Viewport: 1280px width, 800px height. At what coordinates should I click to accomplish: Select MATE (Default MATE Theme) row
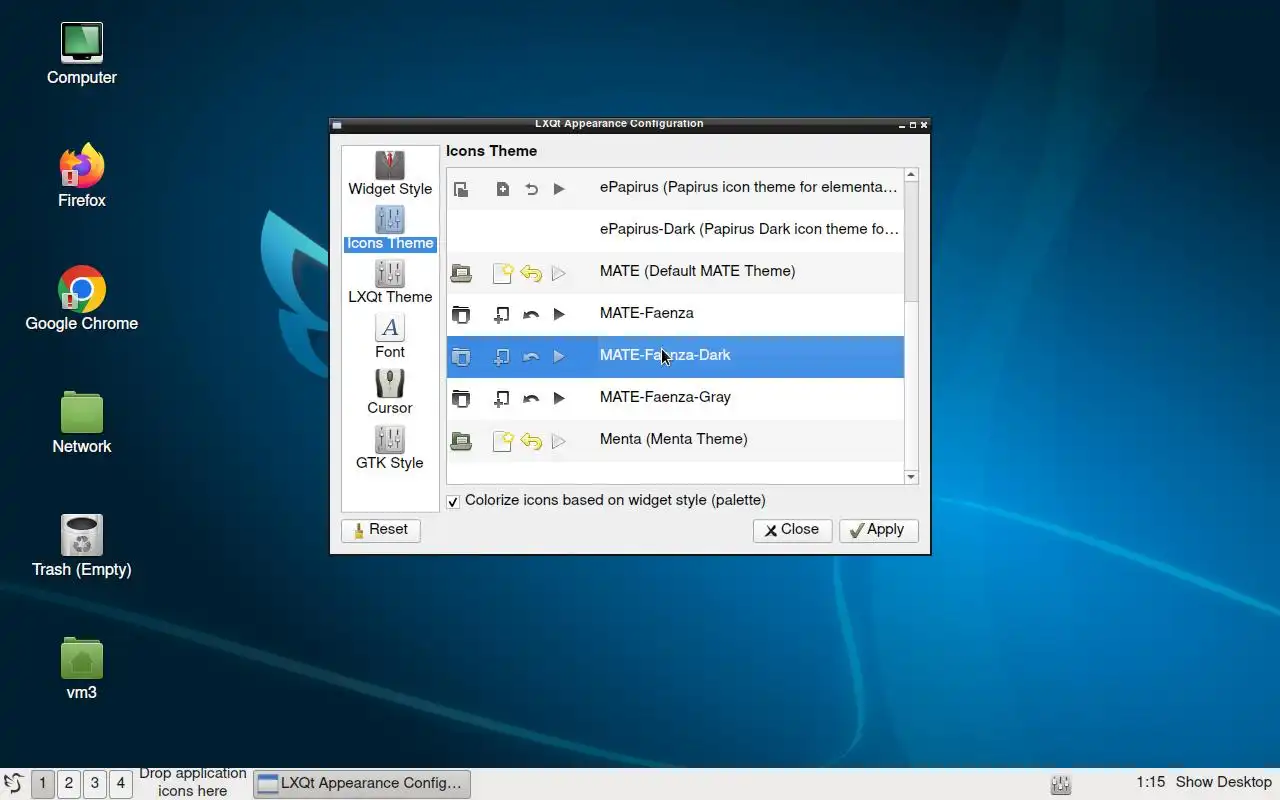pyautogui.click(x=675, y=272)
